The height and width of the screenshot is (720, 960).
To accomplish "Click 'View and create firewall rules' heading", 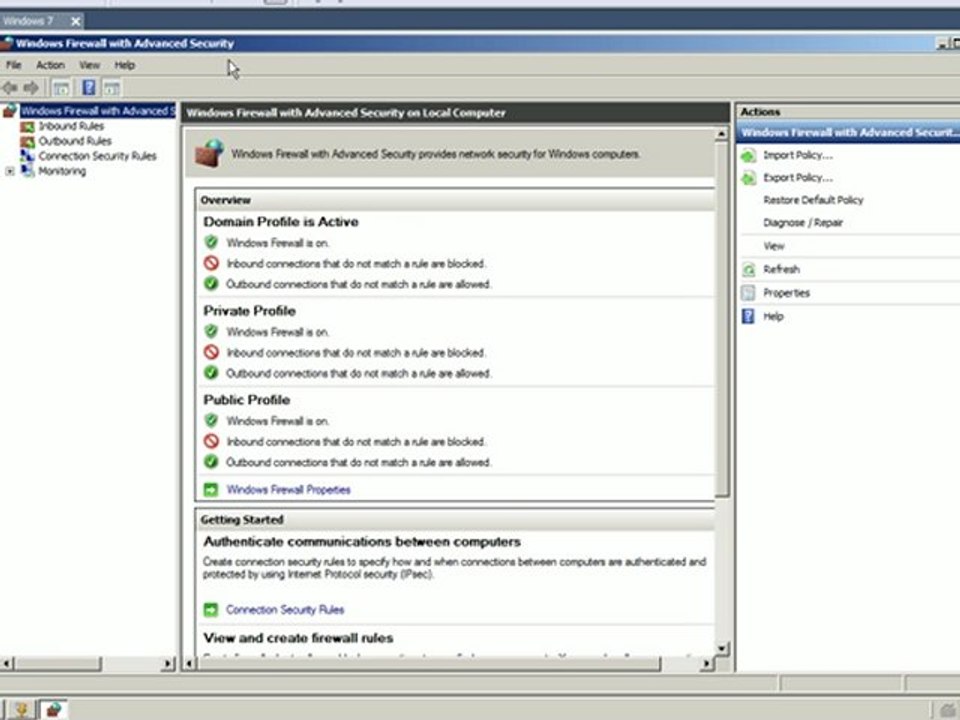I will pyautogui.click(x=298, y=638).
